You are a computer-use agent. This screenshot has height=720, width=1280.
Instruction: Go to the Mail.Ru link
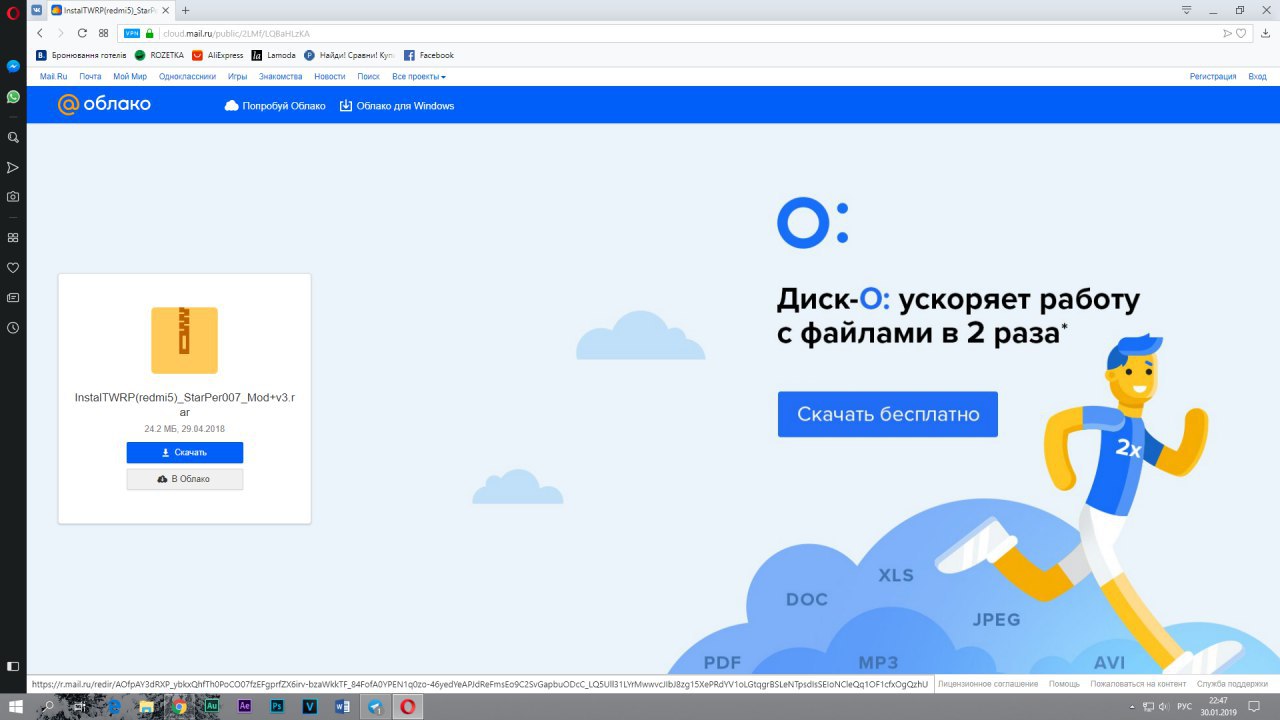pos(53,76)
